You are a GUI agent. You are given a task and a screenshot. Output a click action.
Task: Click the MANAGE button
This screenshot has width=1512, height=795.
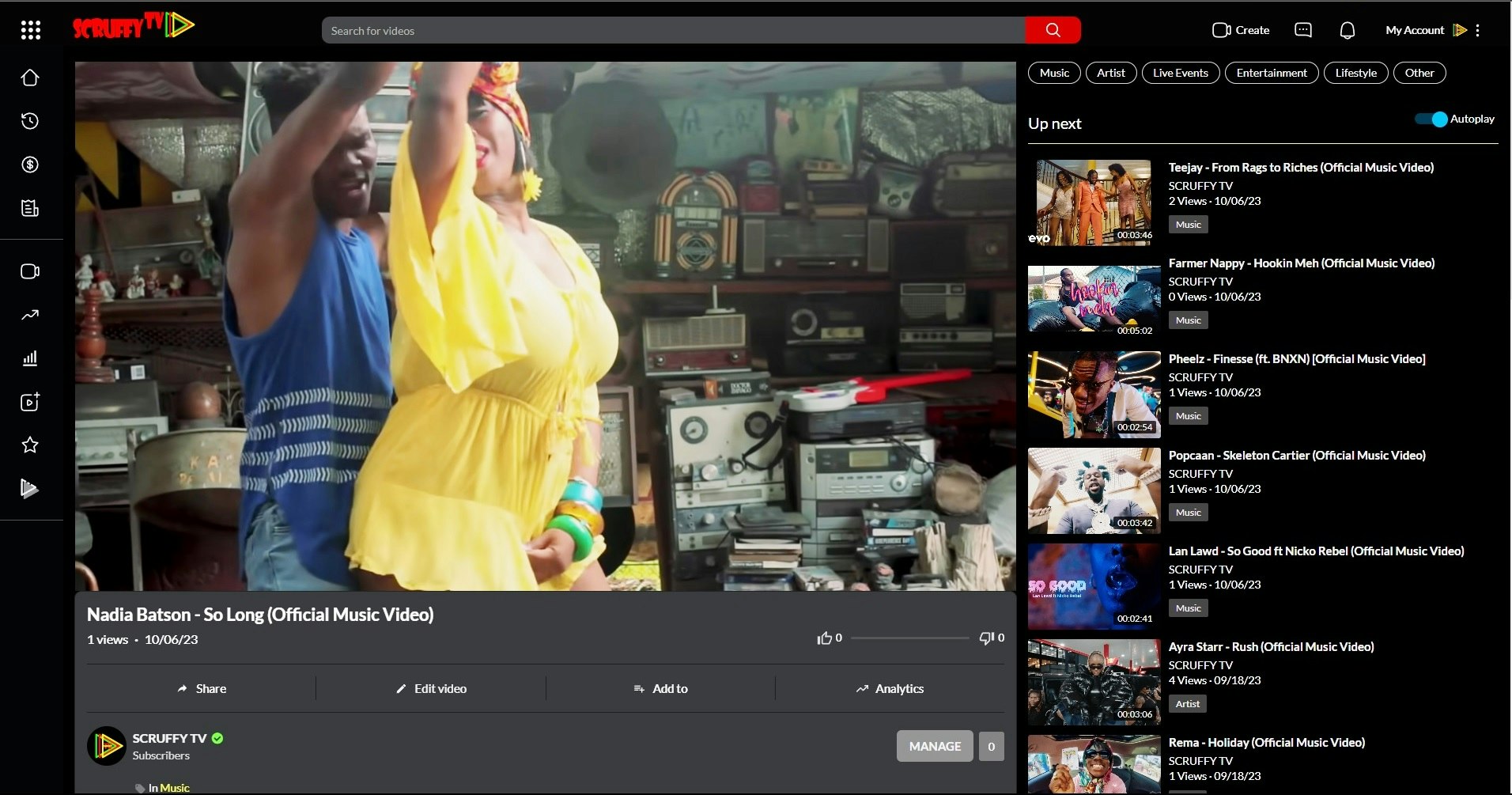point(935,746)
